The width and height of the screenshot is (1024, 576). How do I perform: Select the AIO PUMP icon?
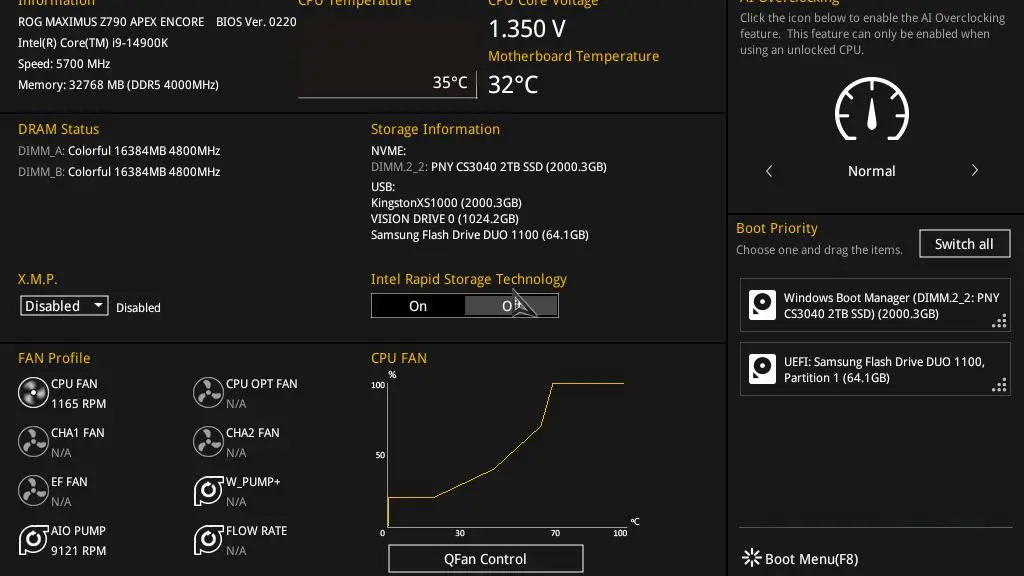tap(33, 540)
